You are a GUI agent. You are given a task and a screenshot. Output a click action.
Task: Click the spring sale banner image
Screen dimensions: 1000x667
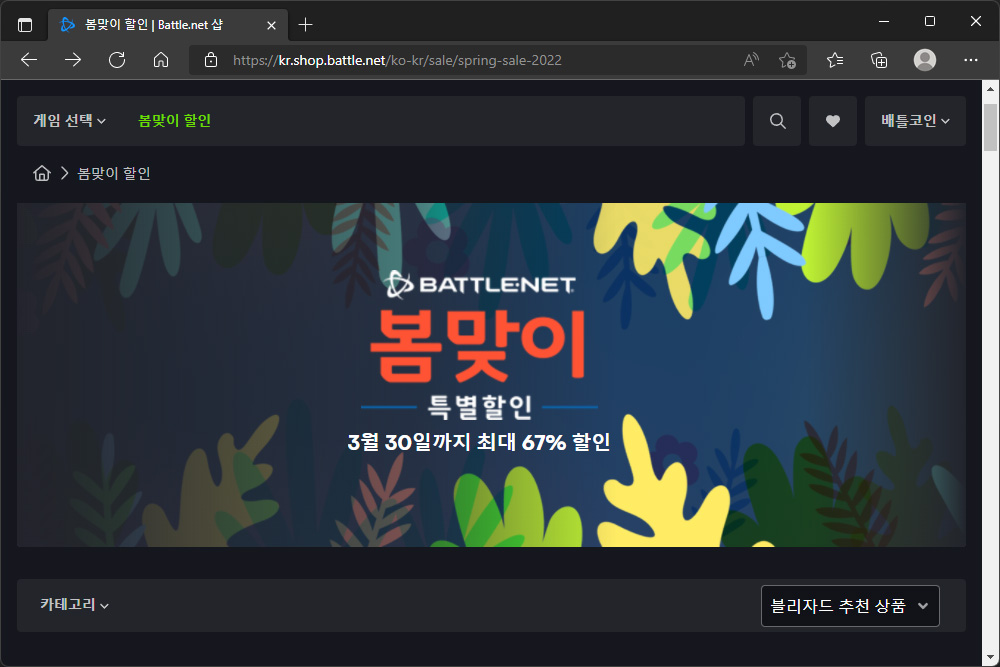click(x=491, y=375)
